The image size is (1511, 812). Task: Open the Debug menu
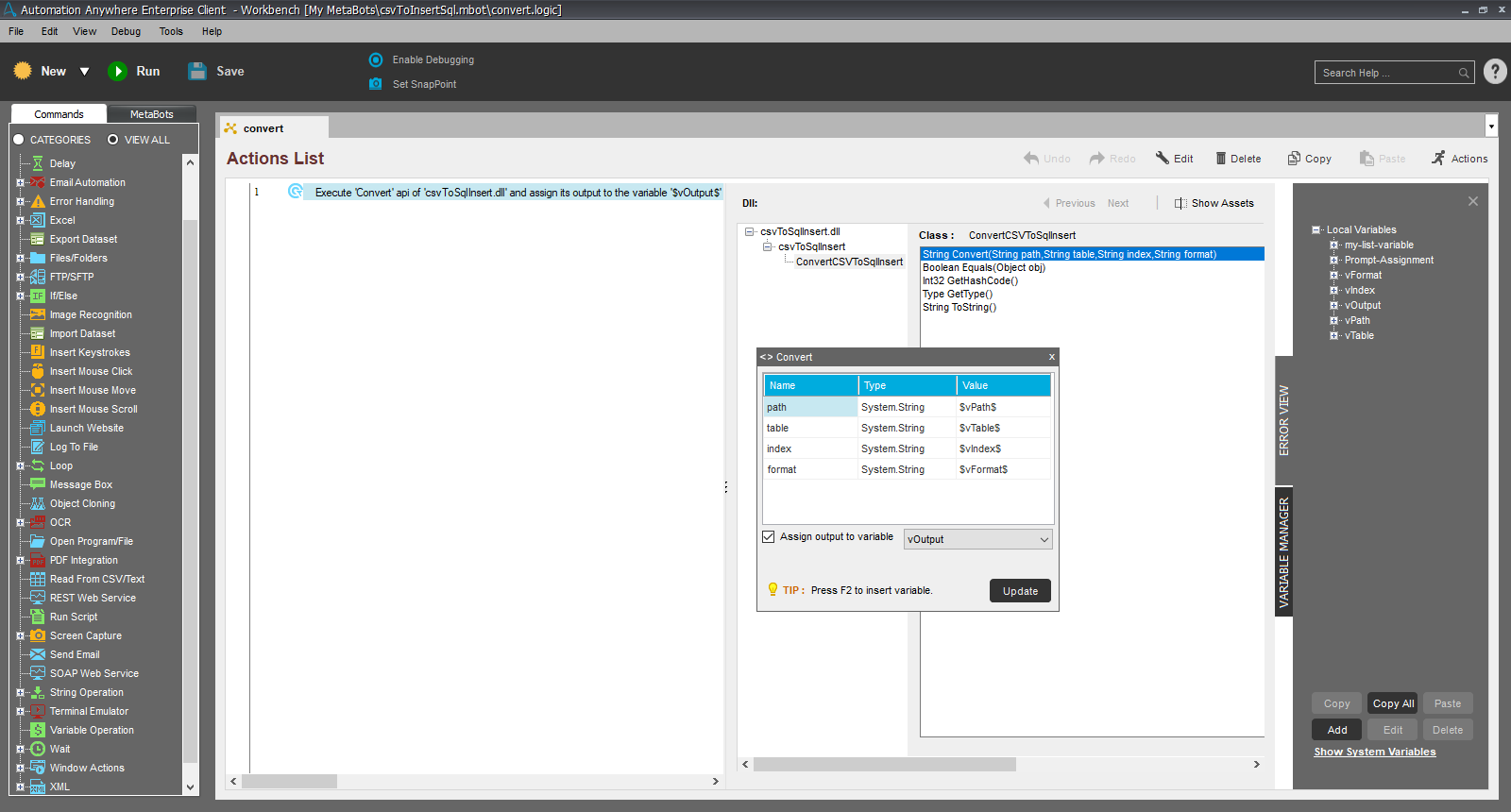(x=126, y=31)
